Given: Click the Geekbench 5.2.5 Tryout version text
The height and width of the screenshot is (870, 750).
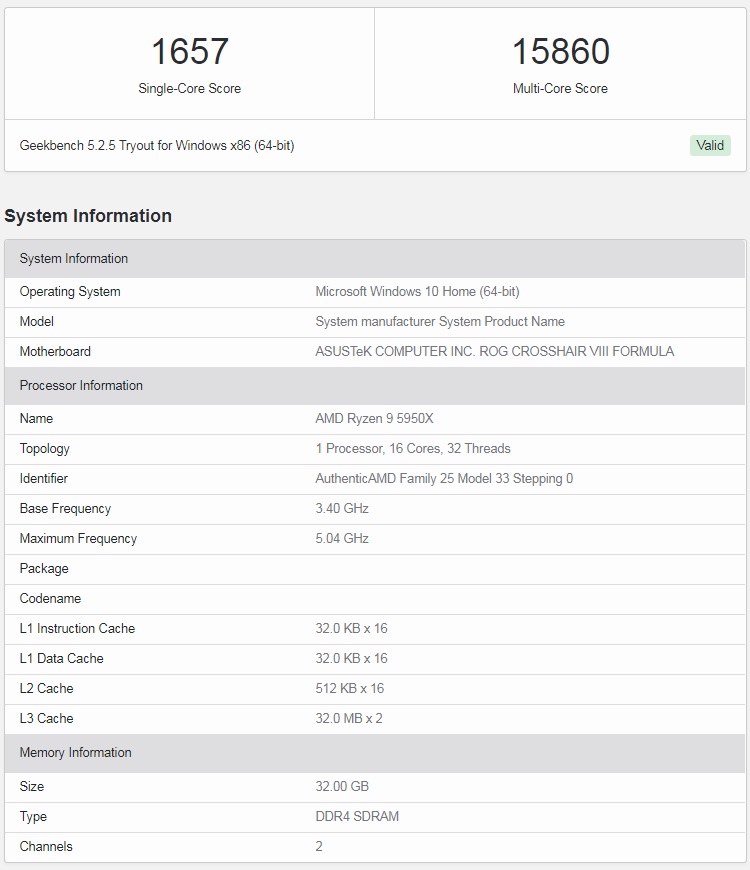Looking at the screenshot, I should click(157, 145).
